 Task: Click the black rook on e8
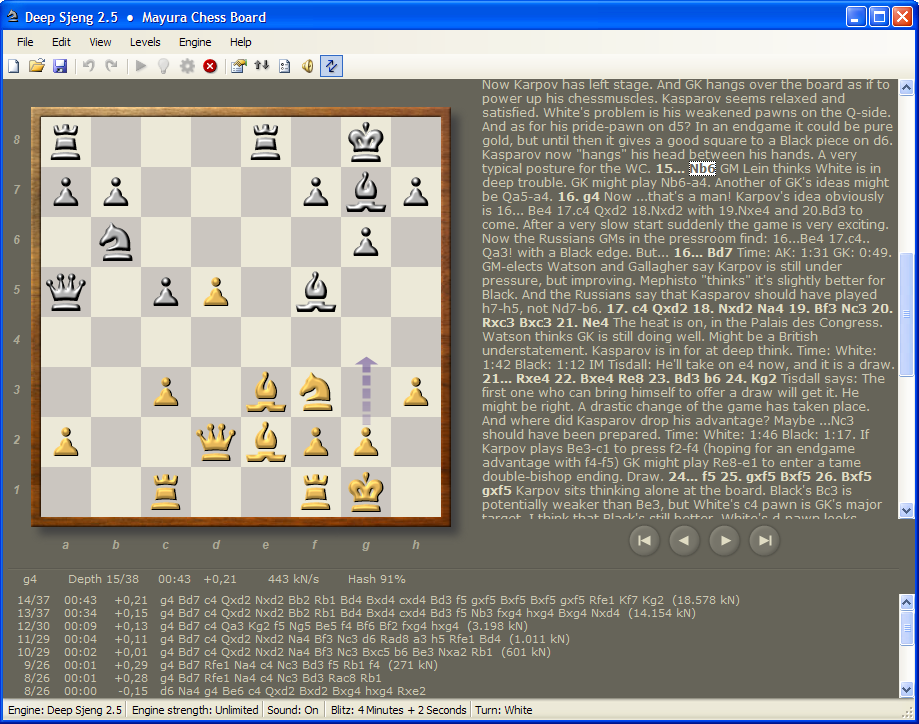[x=266, y=142]
